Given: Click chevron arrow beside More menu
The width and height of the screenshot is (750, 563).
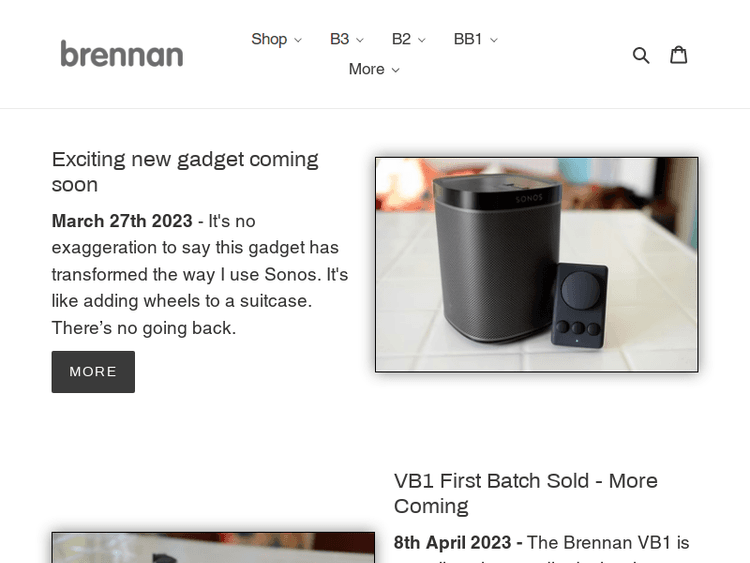Looking at the screenshot, I should click(396, 70).
